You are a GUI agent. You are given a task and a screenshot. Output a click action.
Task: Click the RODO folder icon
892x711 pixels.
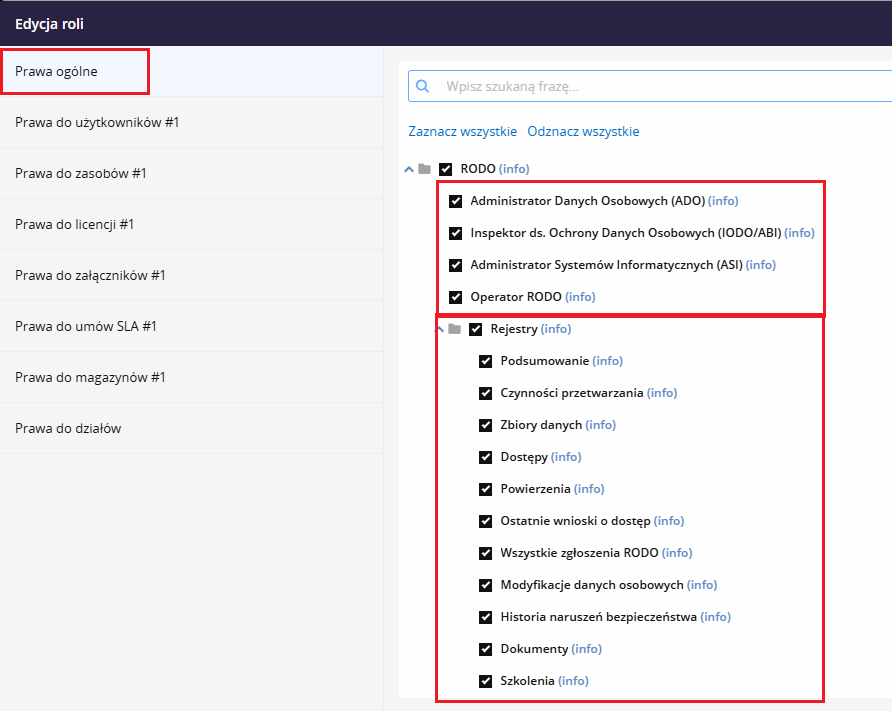tap(425, 169)
